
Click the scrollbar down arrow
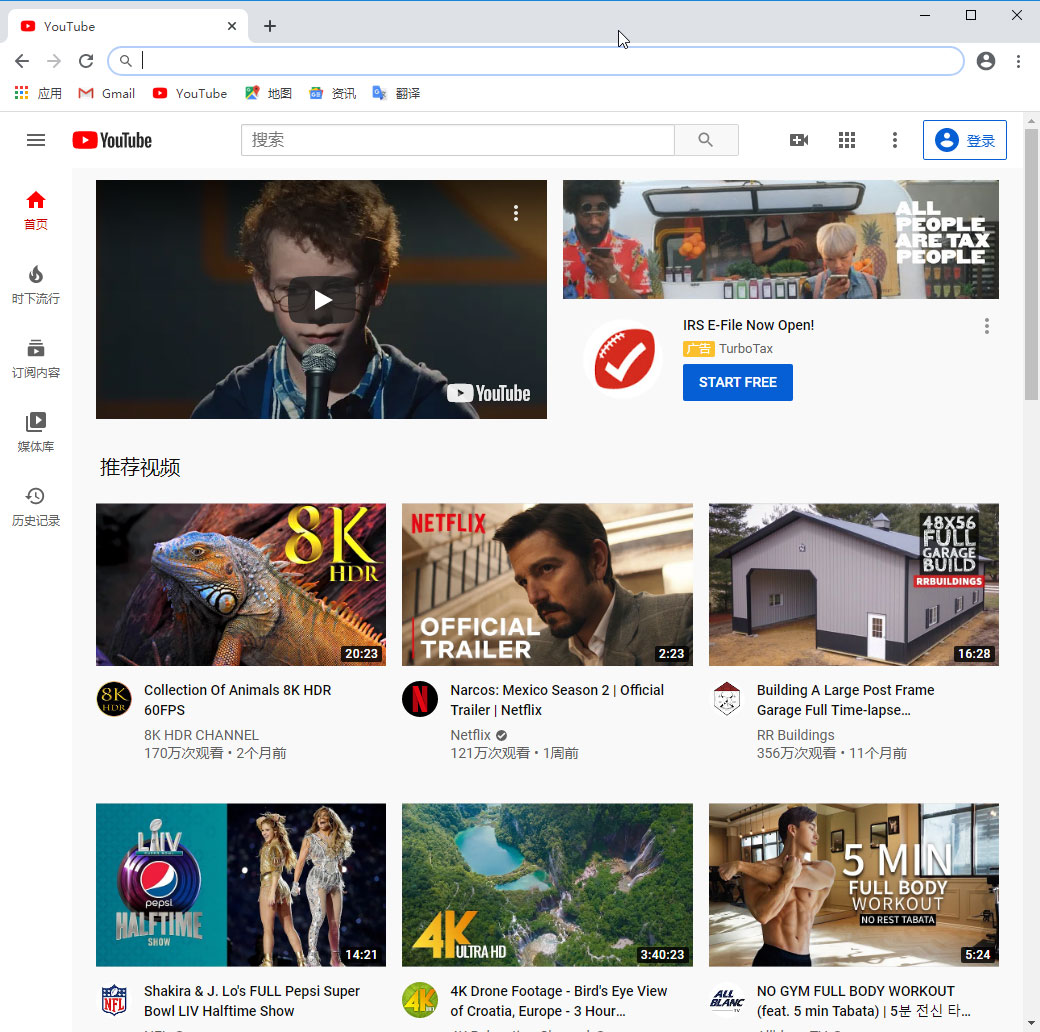coord(1031,1024)
